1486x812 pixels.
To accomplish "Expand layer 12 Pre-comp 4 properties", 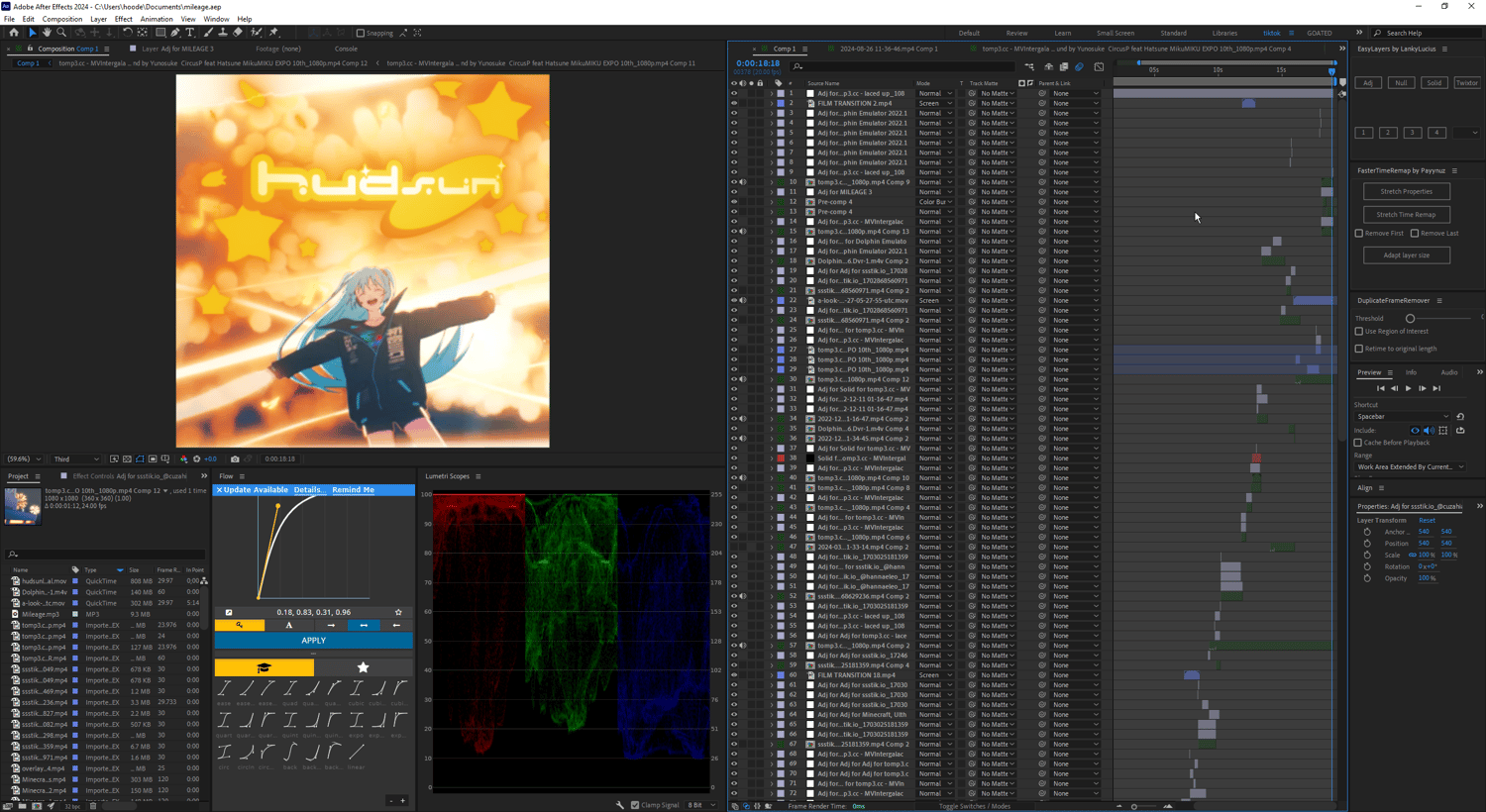I will [772, 201].
